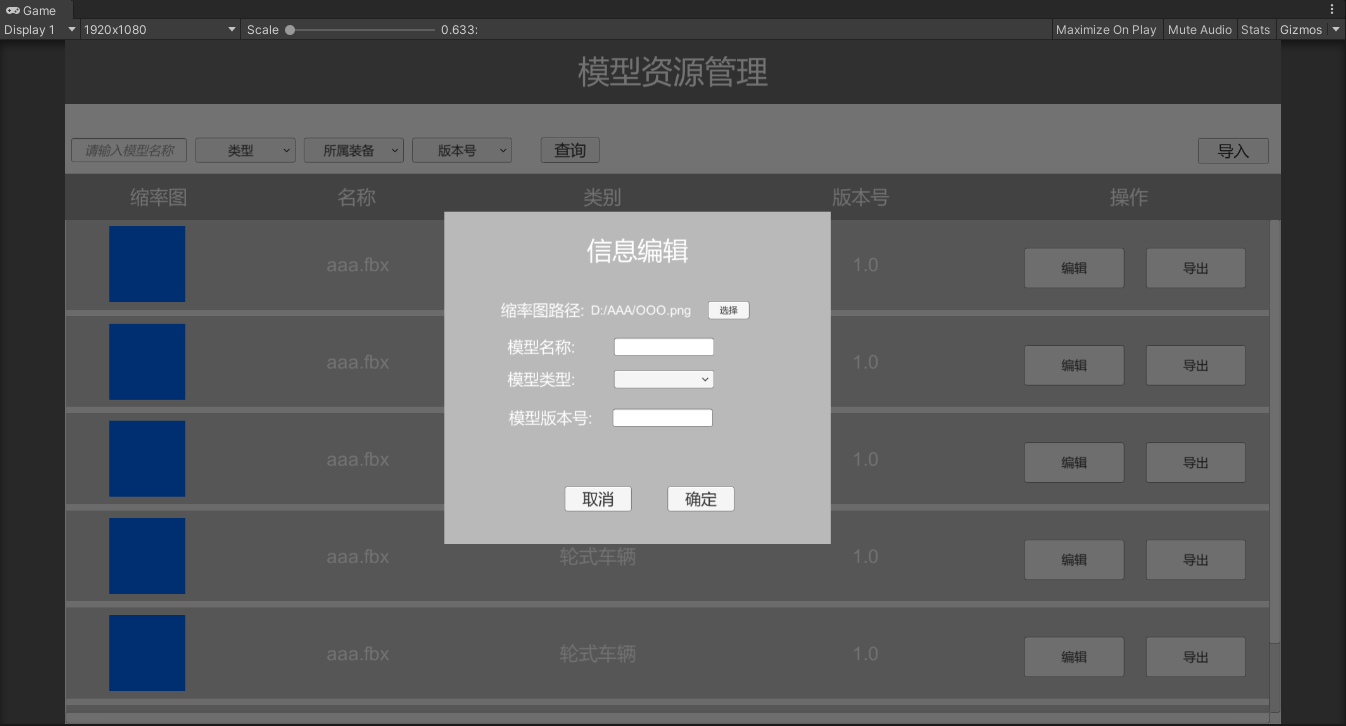Click the 确定 button
The width and height of the screenshot is (1346, 726).
[701, 499]
